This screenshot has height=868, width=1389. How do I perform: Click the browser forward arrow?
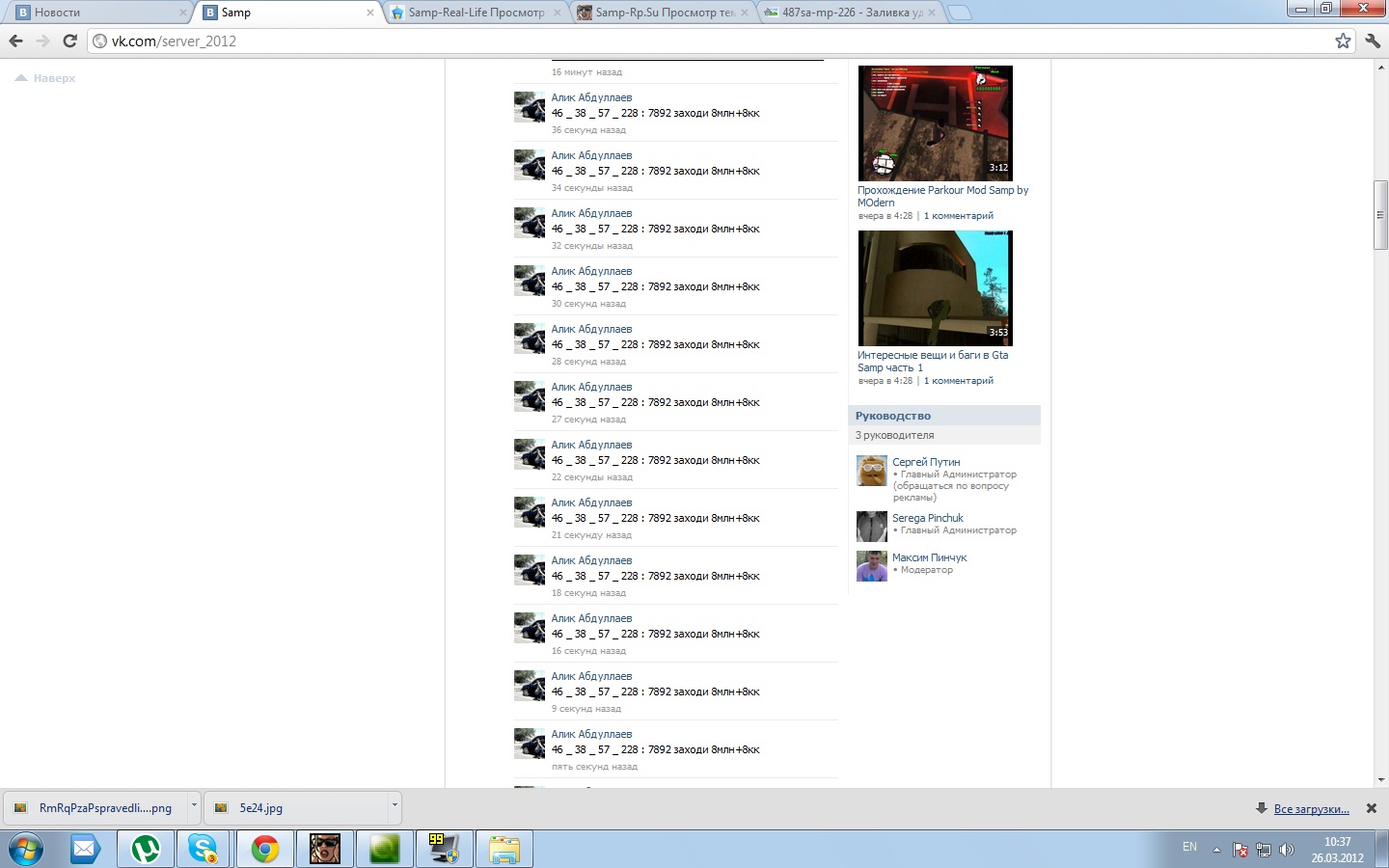(42, 41)
